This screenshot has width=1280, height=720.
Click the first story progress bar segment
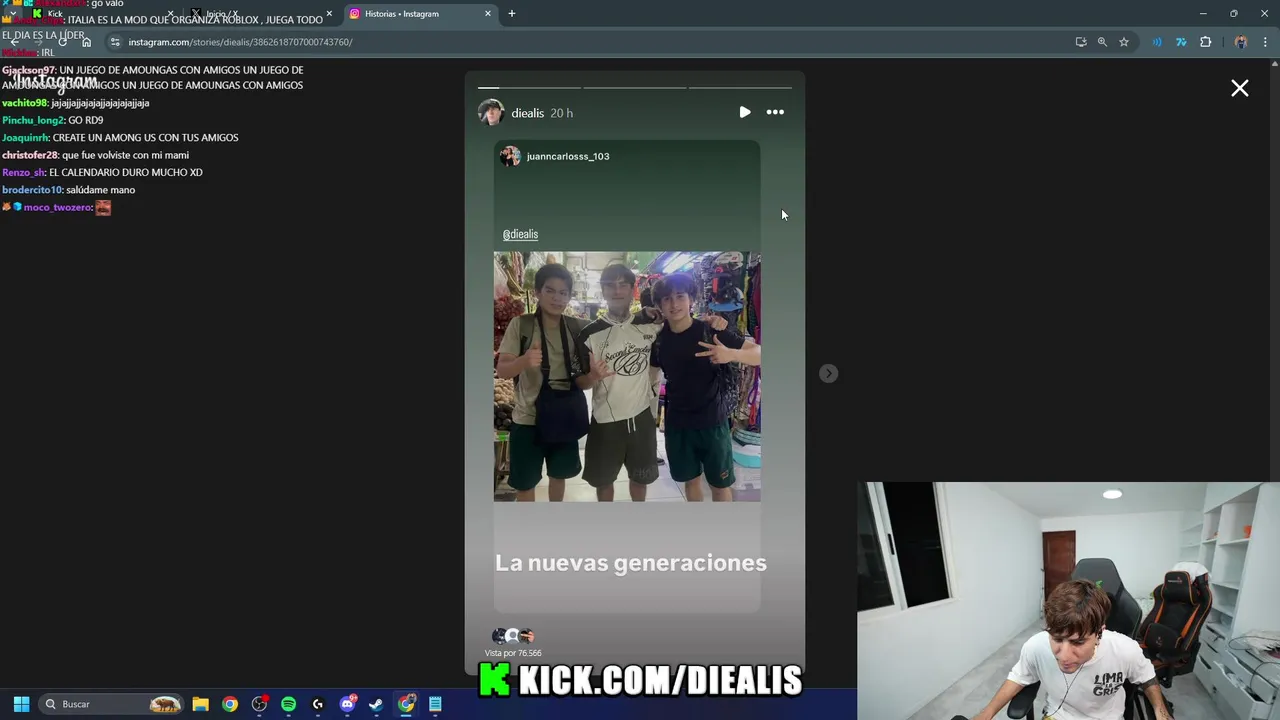528,88
